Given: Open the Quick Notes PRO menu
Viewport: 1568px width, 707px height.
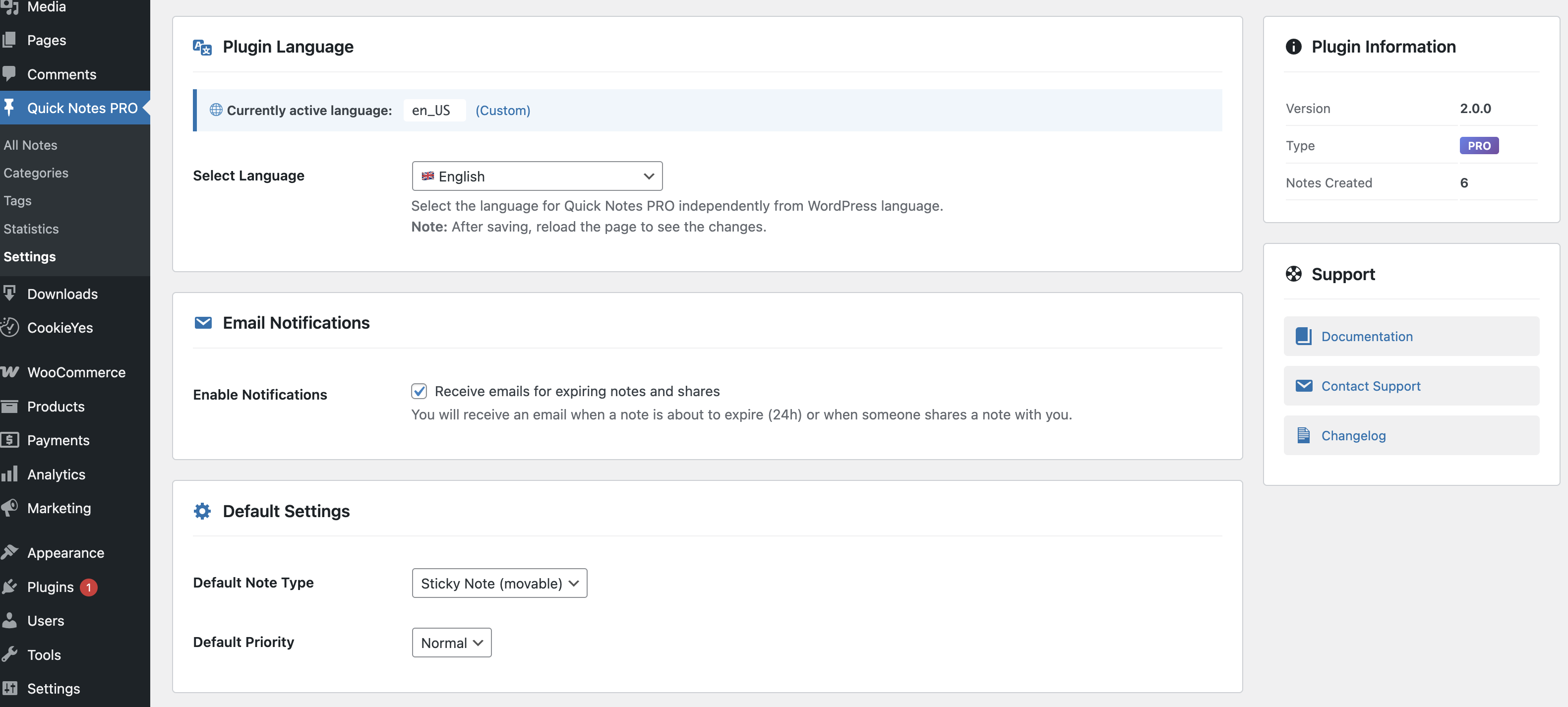Looking at the screenshot, I should 75,108.
